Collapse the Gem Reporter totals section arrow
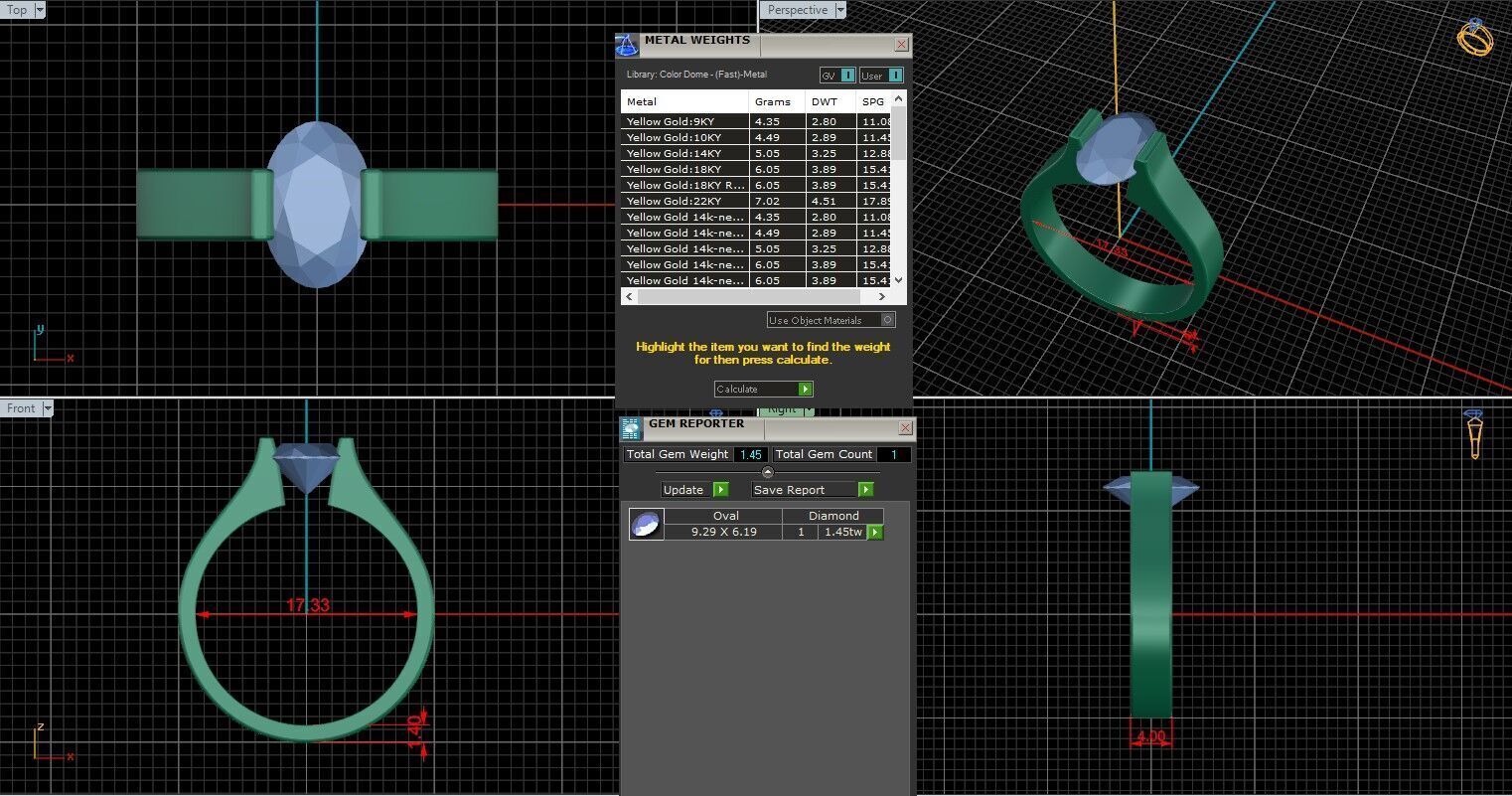 767,472
